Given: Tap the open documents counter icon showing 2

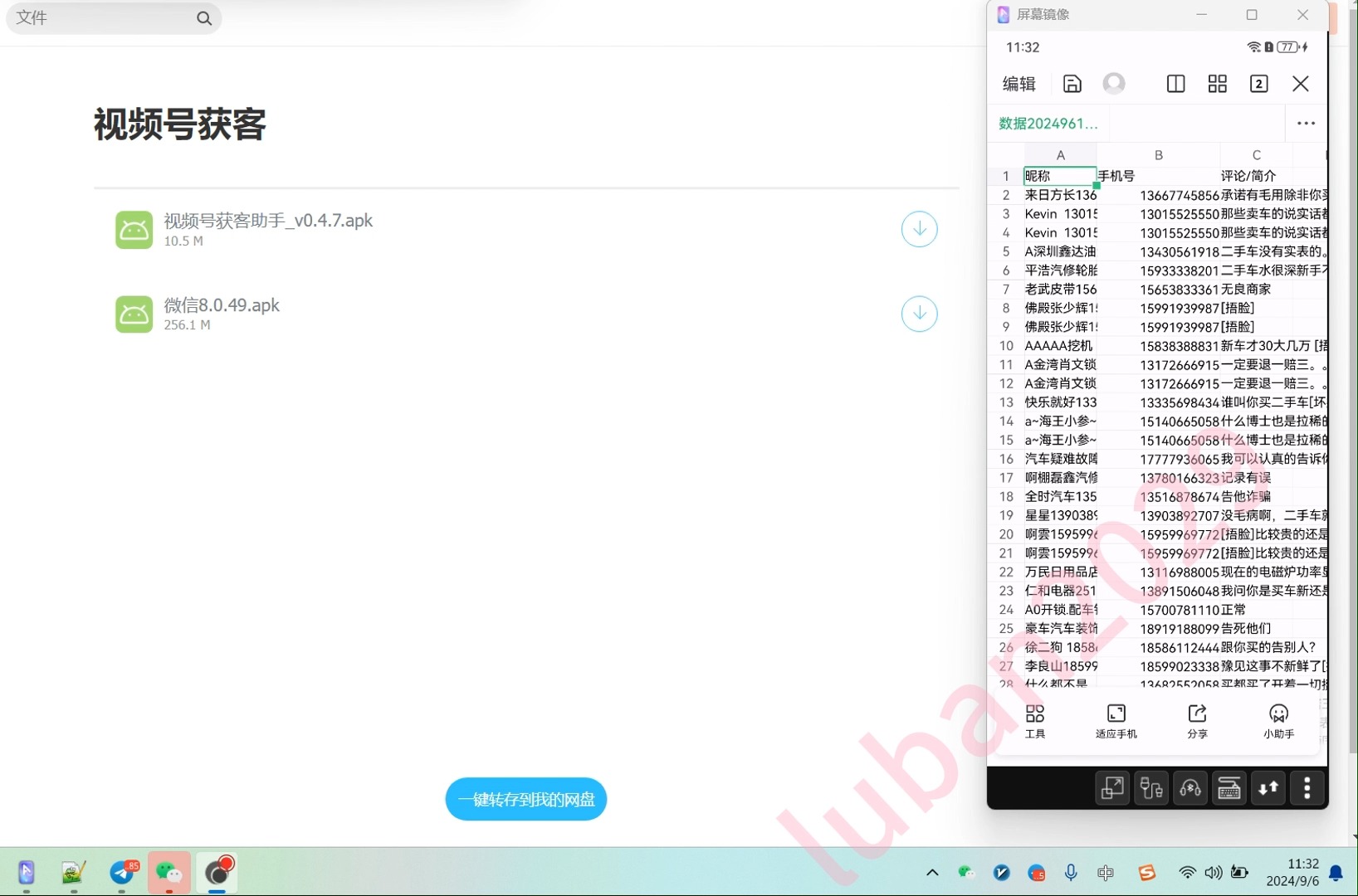Looking at the screenshot, I should (x=1258, y=84).
